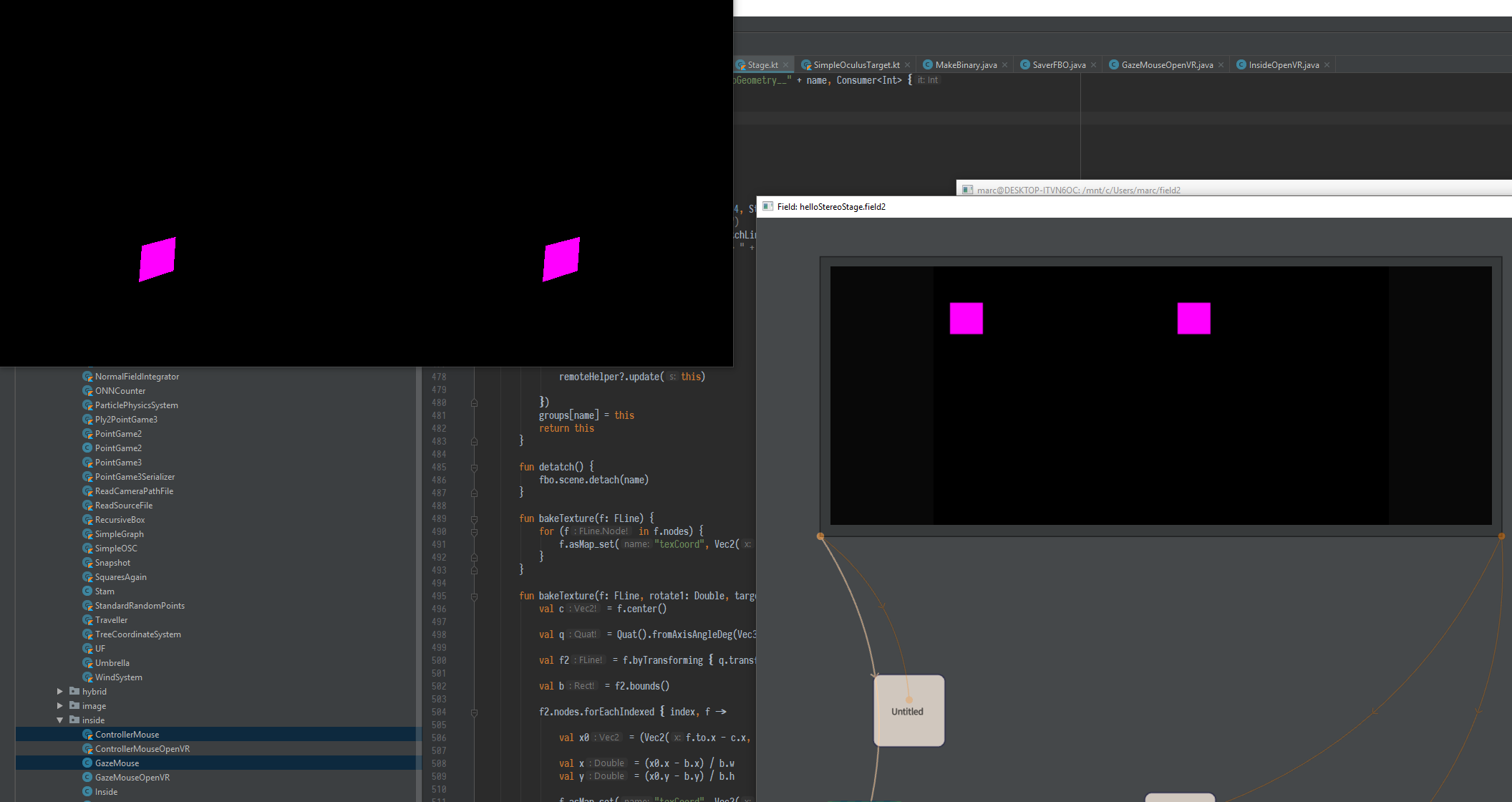Click the orange dot at viewport box's bottom-left corner
Screen dimensions: 1512x802
click(820, 536)
